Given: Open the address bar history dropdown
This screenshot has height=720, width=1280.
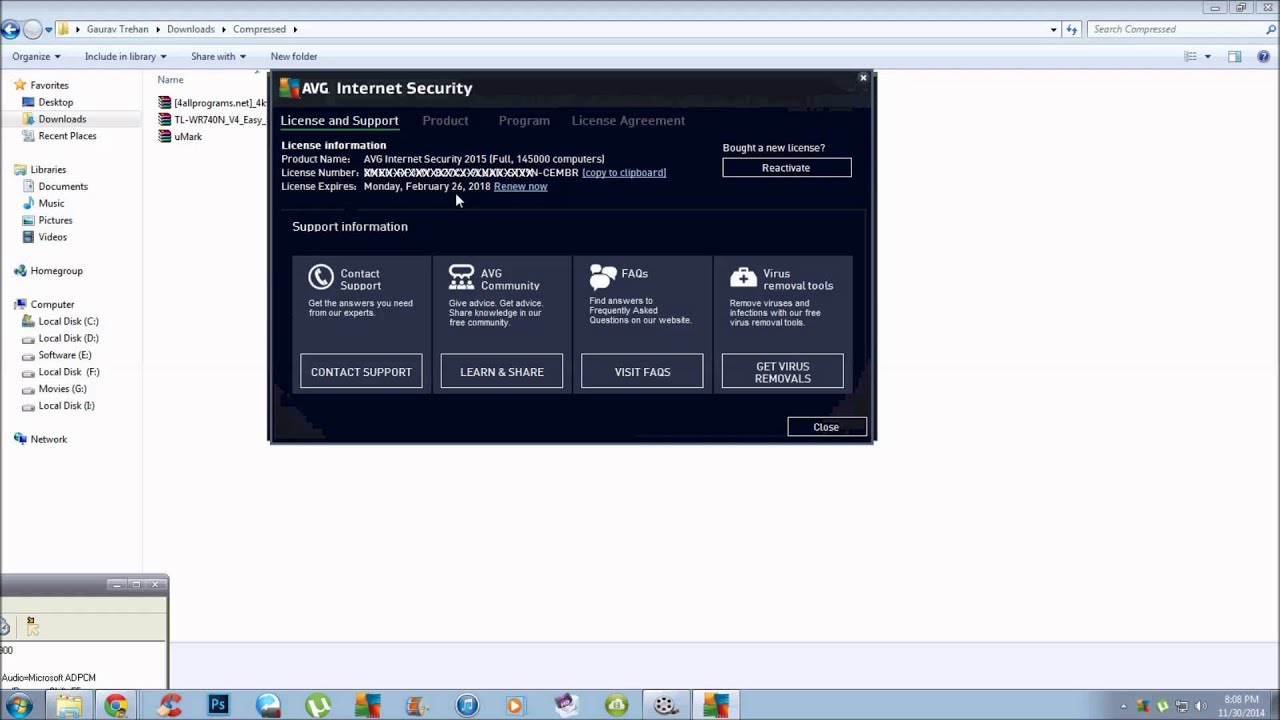Looking at the screenshot, I should [1053, 30].
